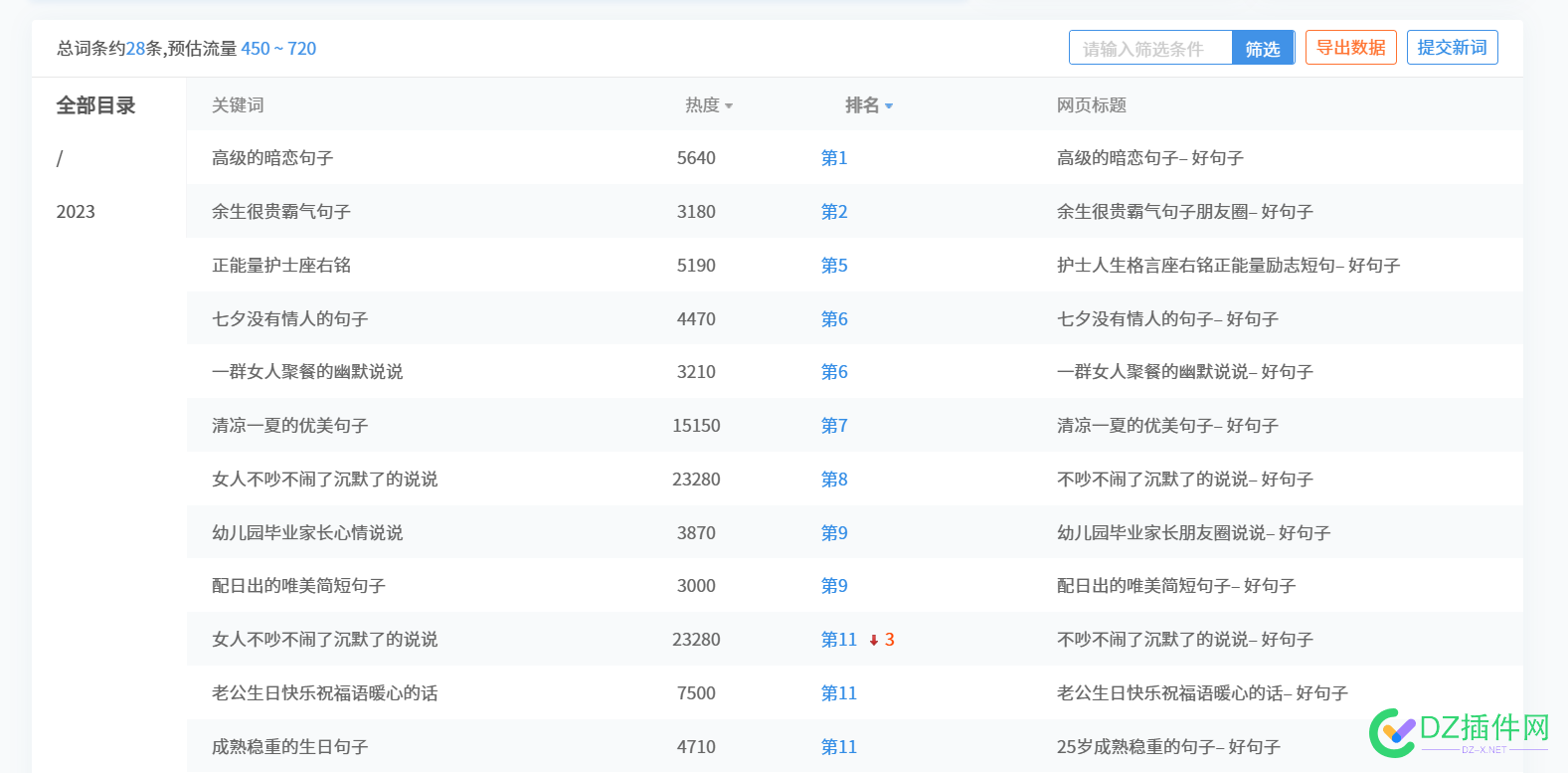Click 导出数据 export button

tap(1351, 48)
